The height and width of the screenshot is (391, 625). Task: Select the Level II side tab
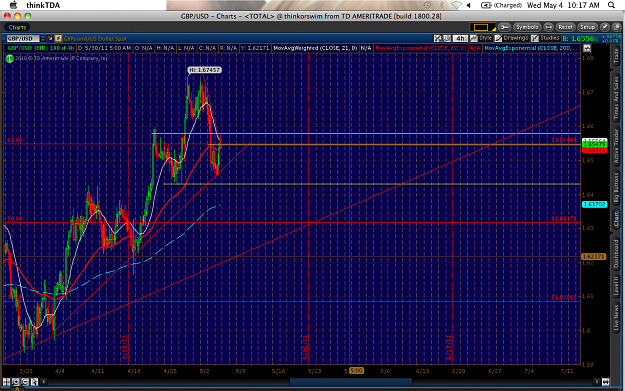616,286
